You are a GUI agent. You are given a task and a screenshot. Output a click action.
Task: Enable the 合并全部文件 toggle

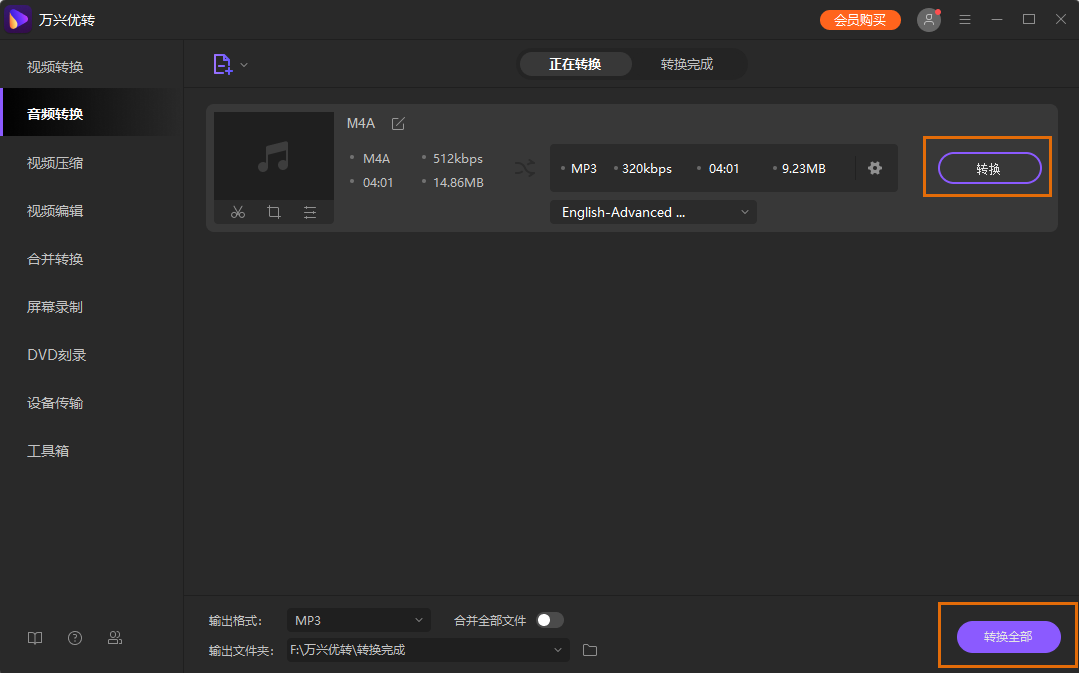[548, 620]
